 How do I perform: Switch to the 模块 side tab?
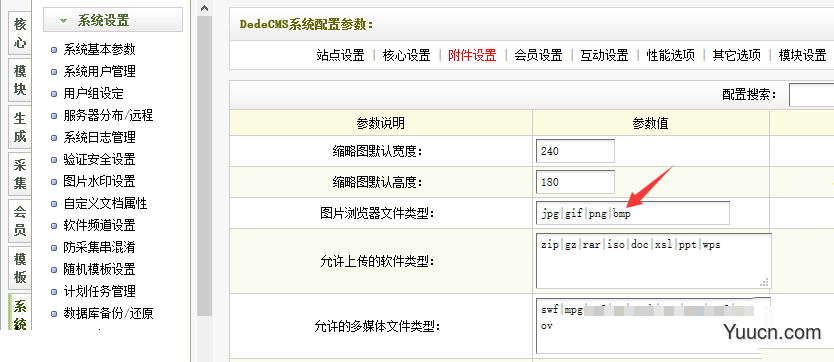[20, 80]
